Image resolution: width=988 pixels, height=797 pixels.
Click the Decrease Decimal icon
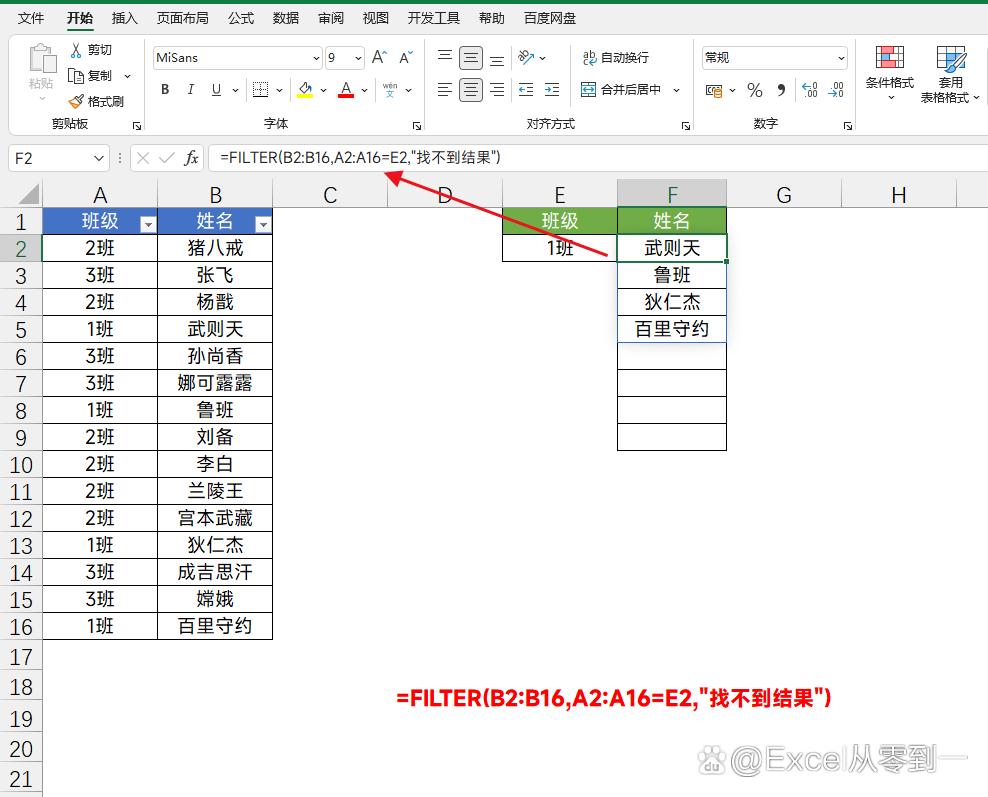(836, 91)
